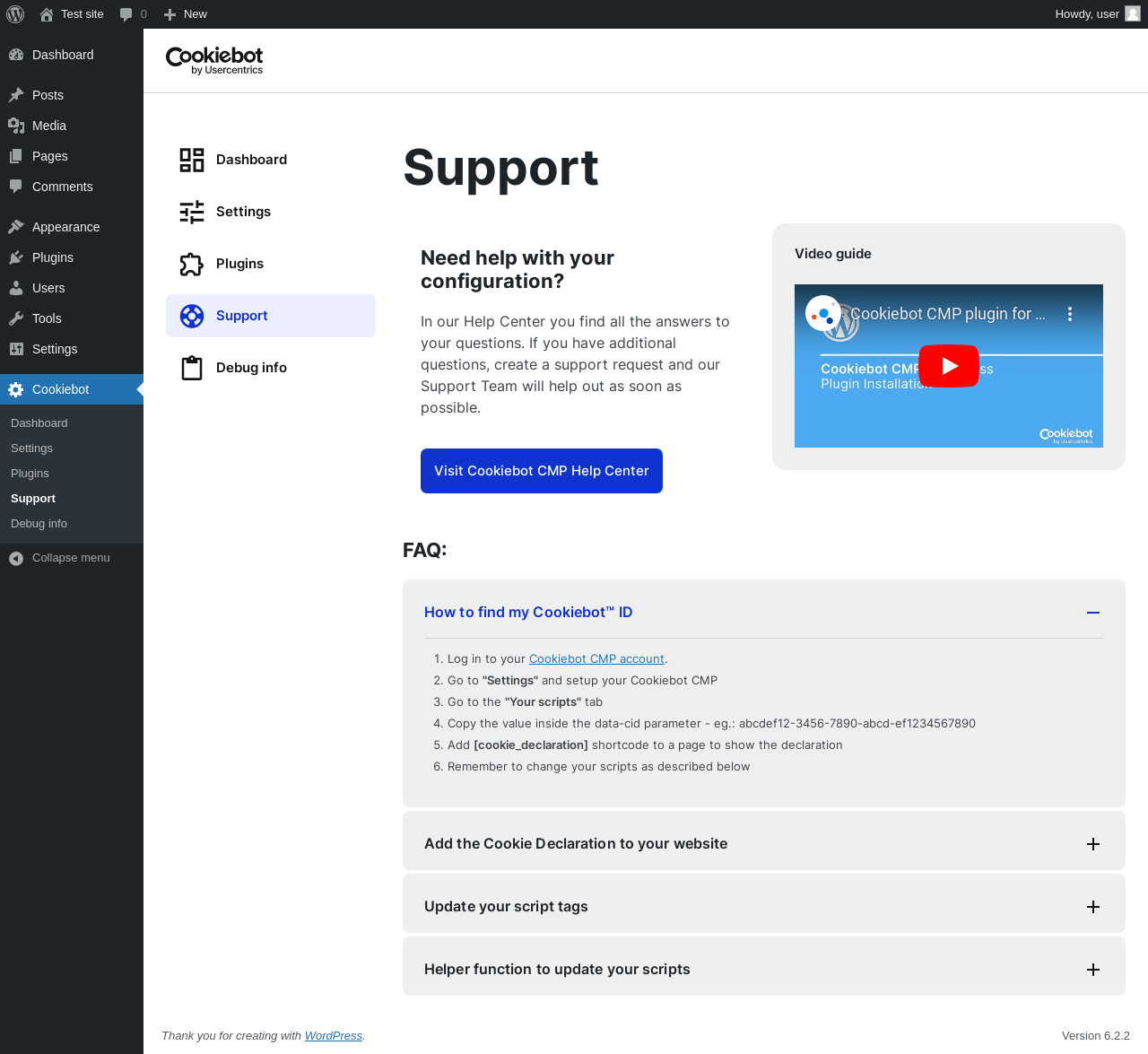
Task: Collapse the How to find my Cookiebot ID section
Action: (1093, 613)
